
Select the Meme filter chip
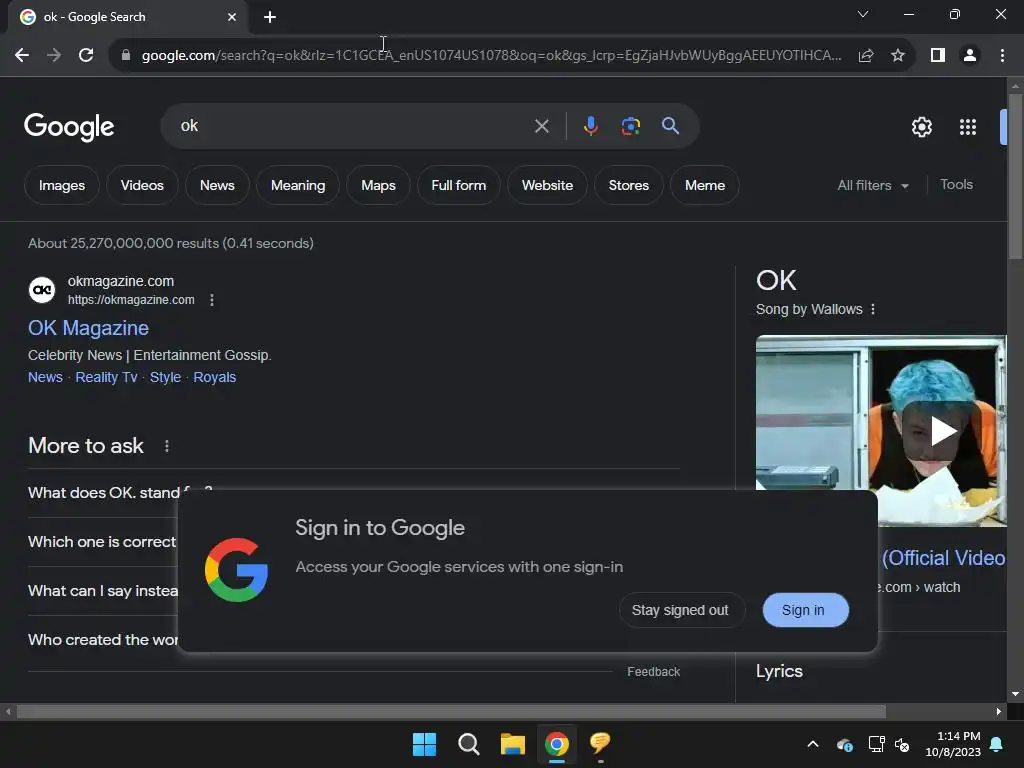pyautogui.click(x=705, y=185)
